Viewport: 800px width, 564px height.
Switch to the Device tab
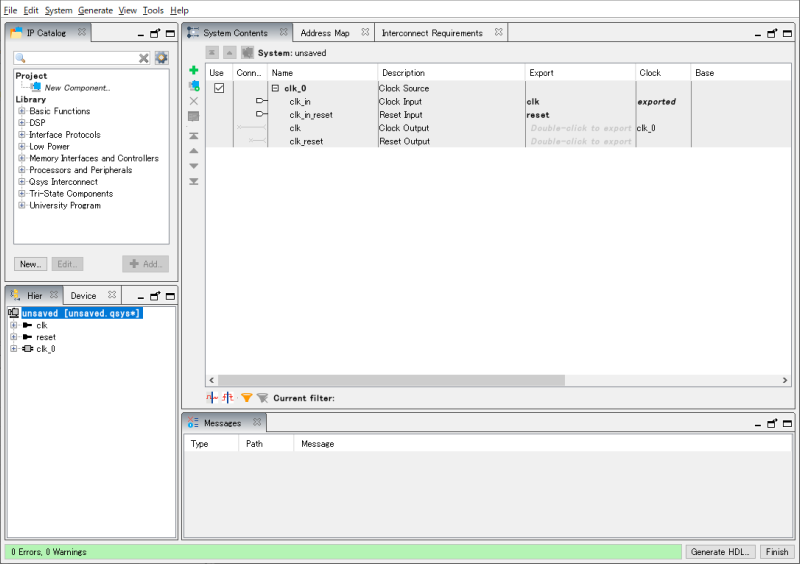click(x=83, y=296)
